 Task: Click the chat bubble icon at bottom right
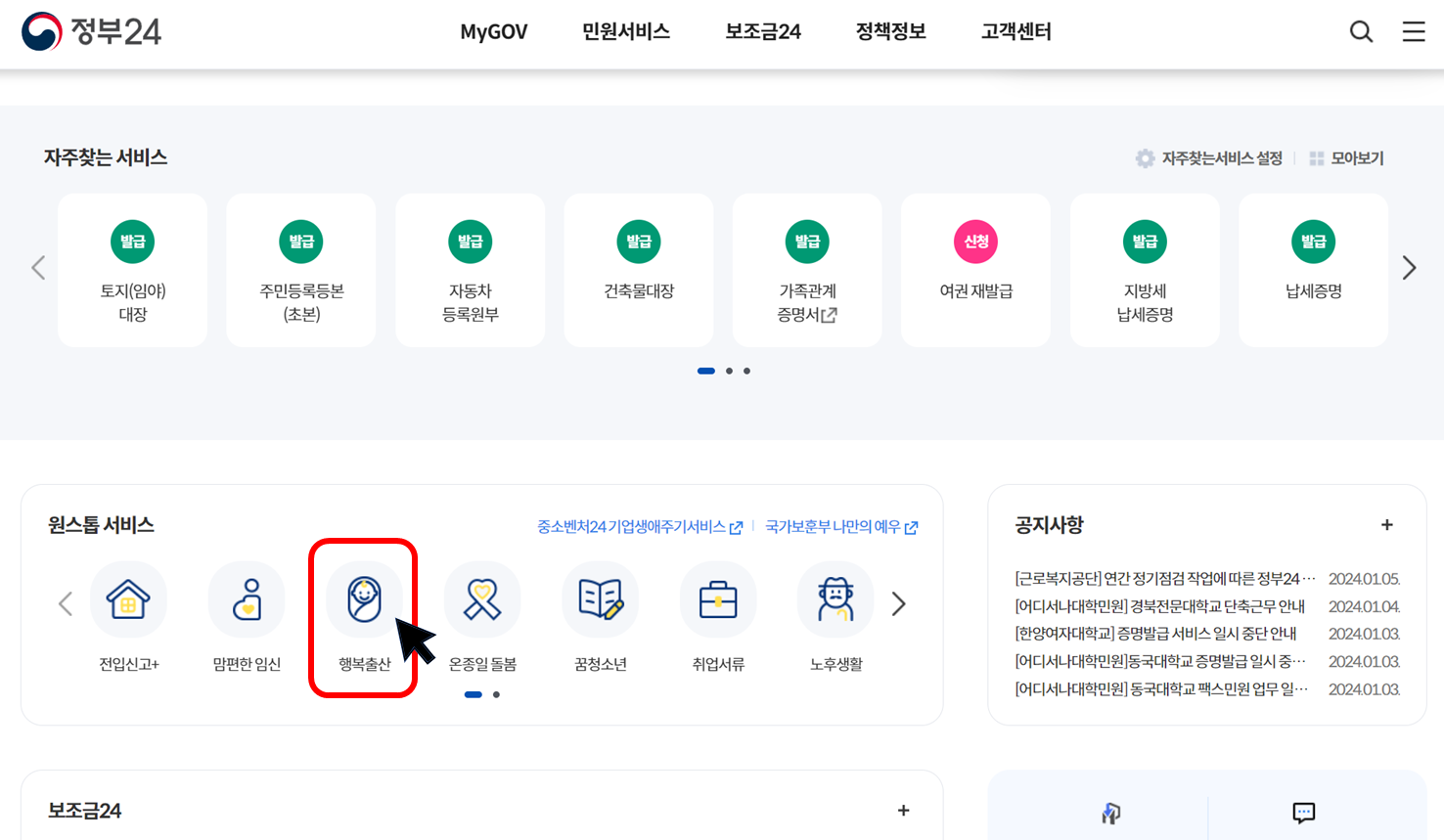(x=1303, y=813)
